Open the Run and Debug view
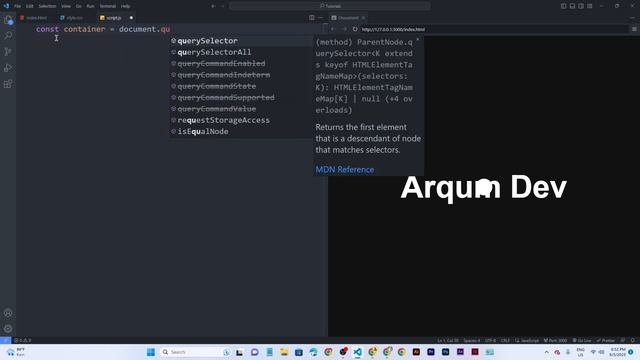This screenshot has height=360, width=640. (x=8, y=68)
